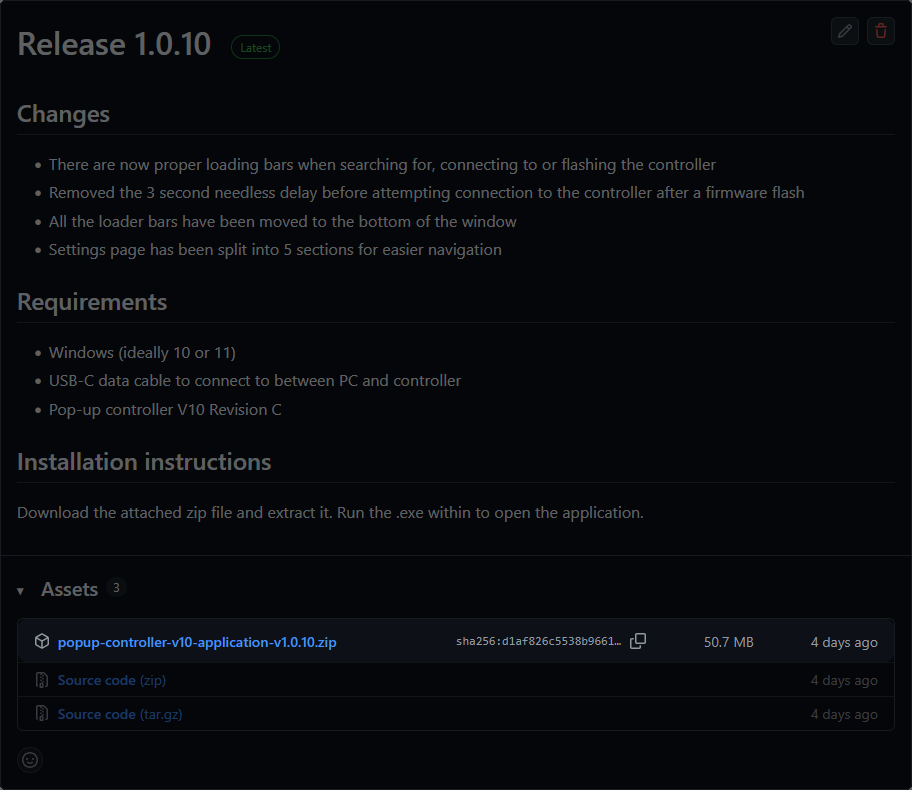The width and height of the screenshot is (912, 790).
Task: Open the emoji reaction smiley picker
Action: (x=29, y=760)
